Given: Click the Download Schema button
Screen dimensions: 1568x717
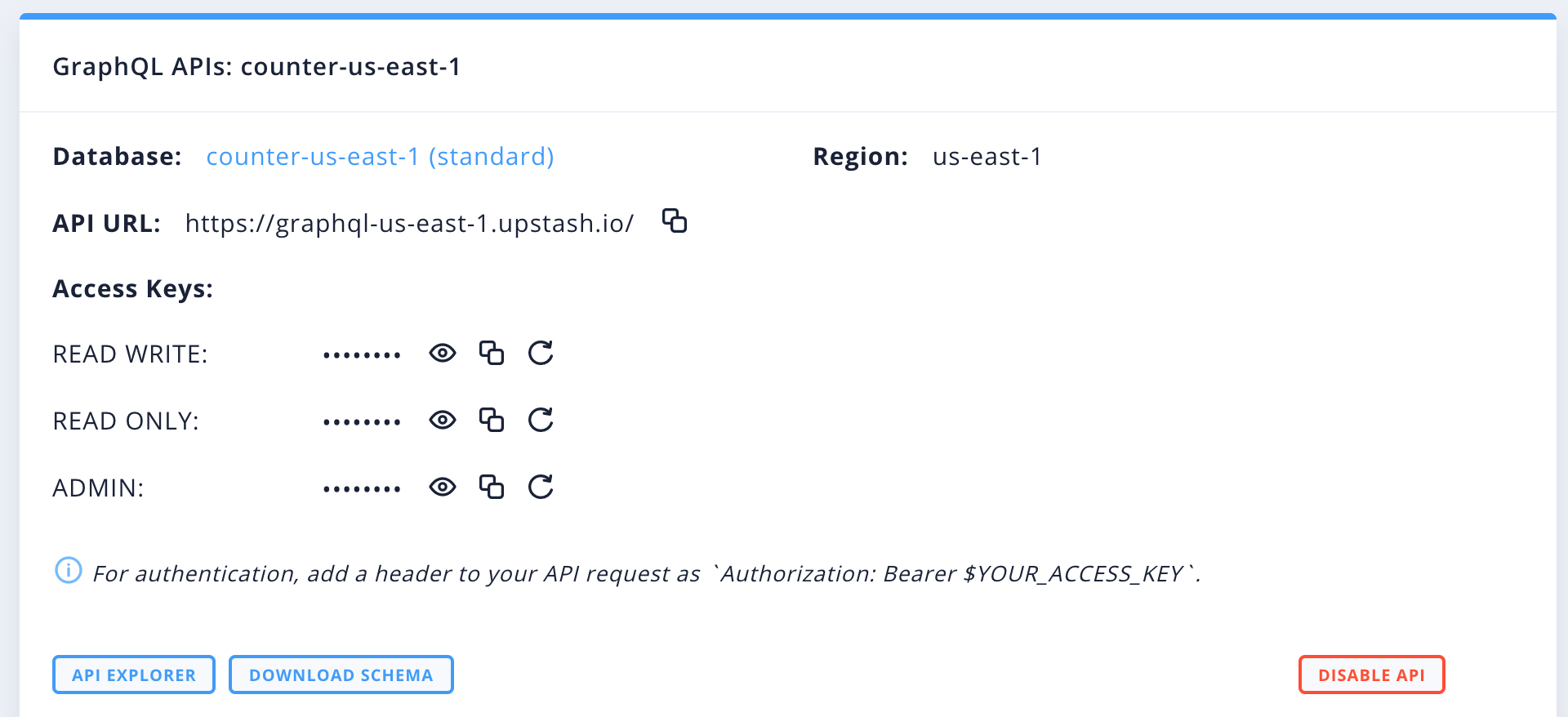Looking at the screenshot, I should (341, 675).
